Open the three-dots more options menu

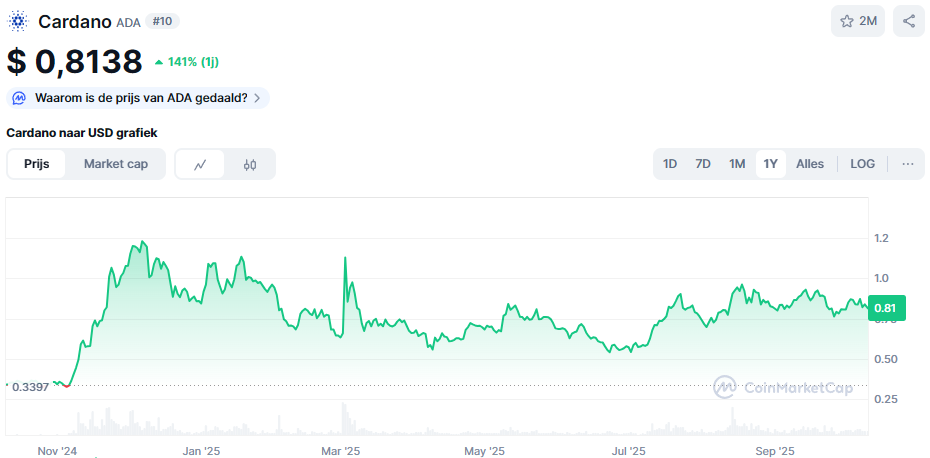(x=907, y=164)
